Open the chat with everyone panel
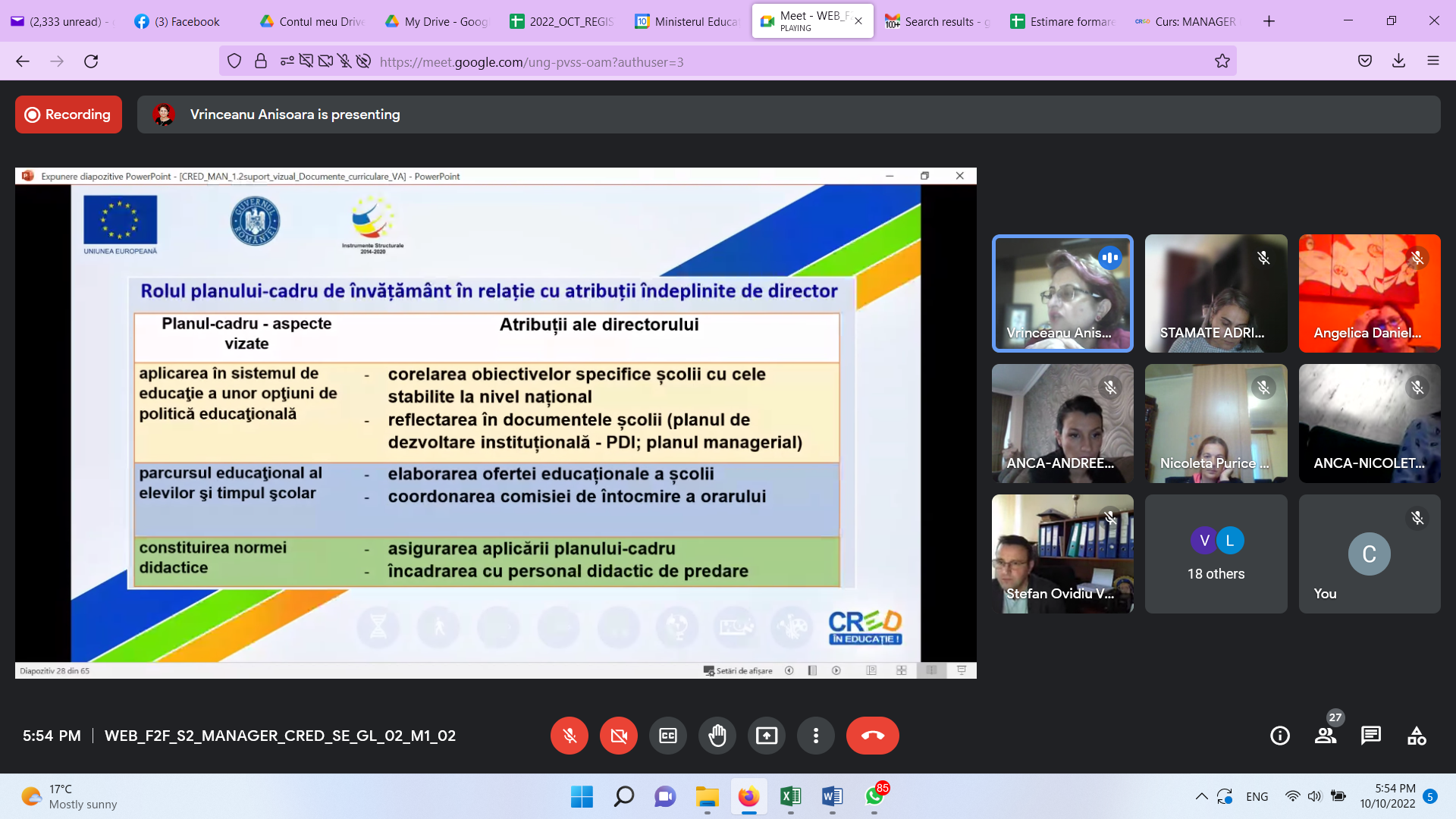Viewport: 1456px width, 819px height. point(1371,736)
